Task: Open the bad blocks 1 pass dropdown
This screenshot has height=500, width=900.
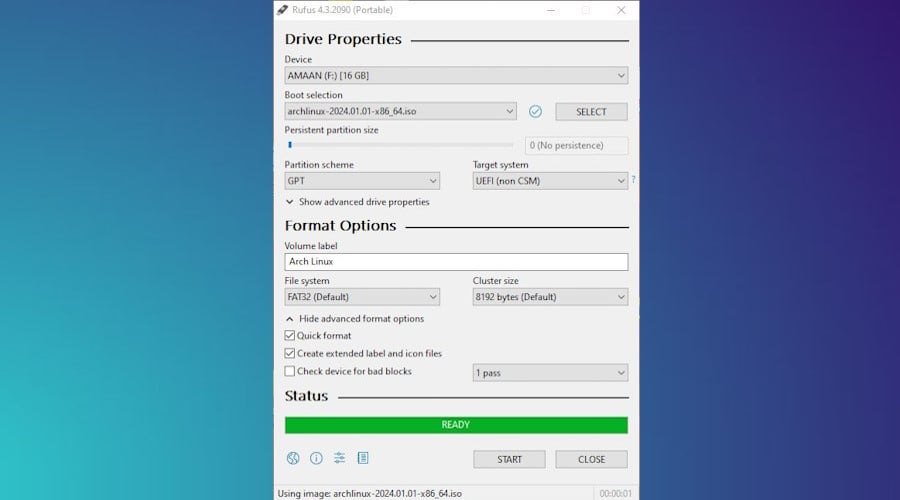Action: [x=550, y=373]
